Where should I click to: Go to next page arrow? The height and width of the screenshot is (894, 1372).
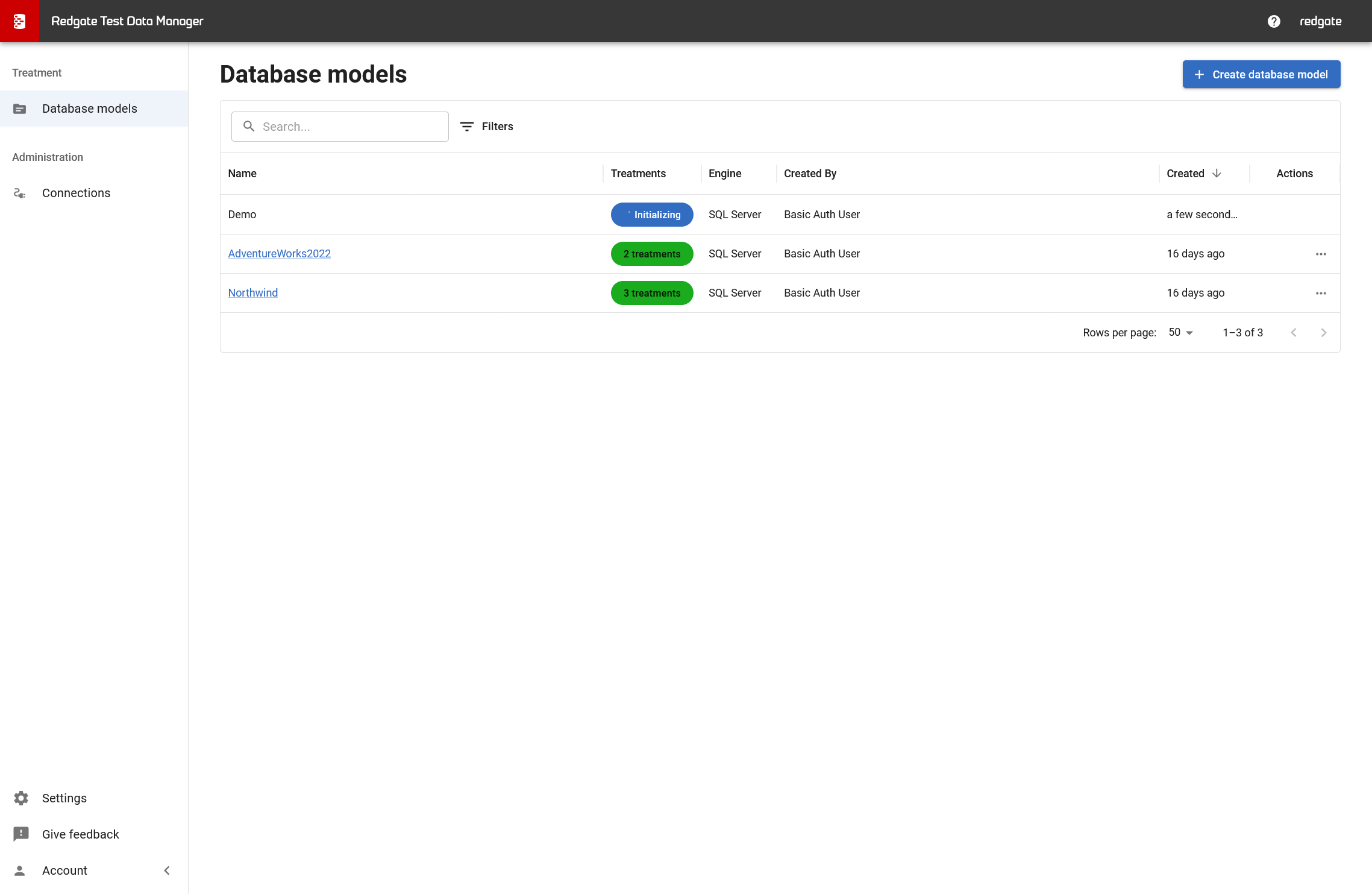coord(1324,333)
